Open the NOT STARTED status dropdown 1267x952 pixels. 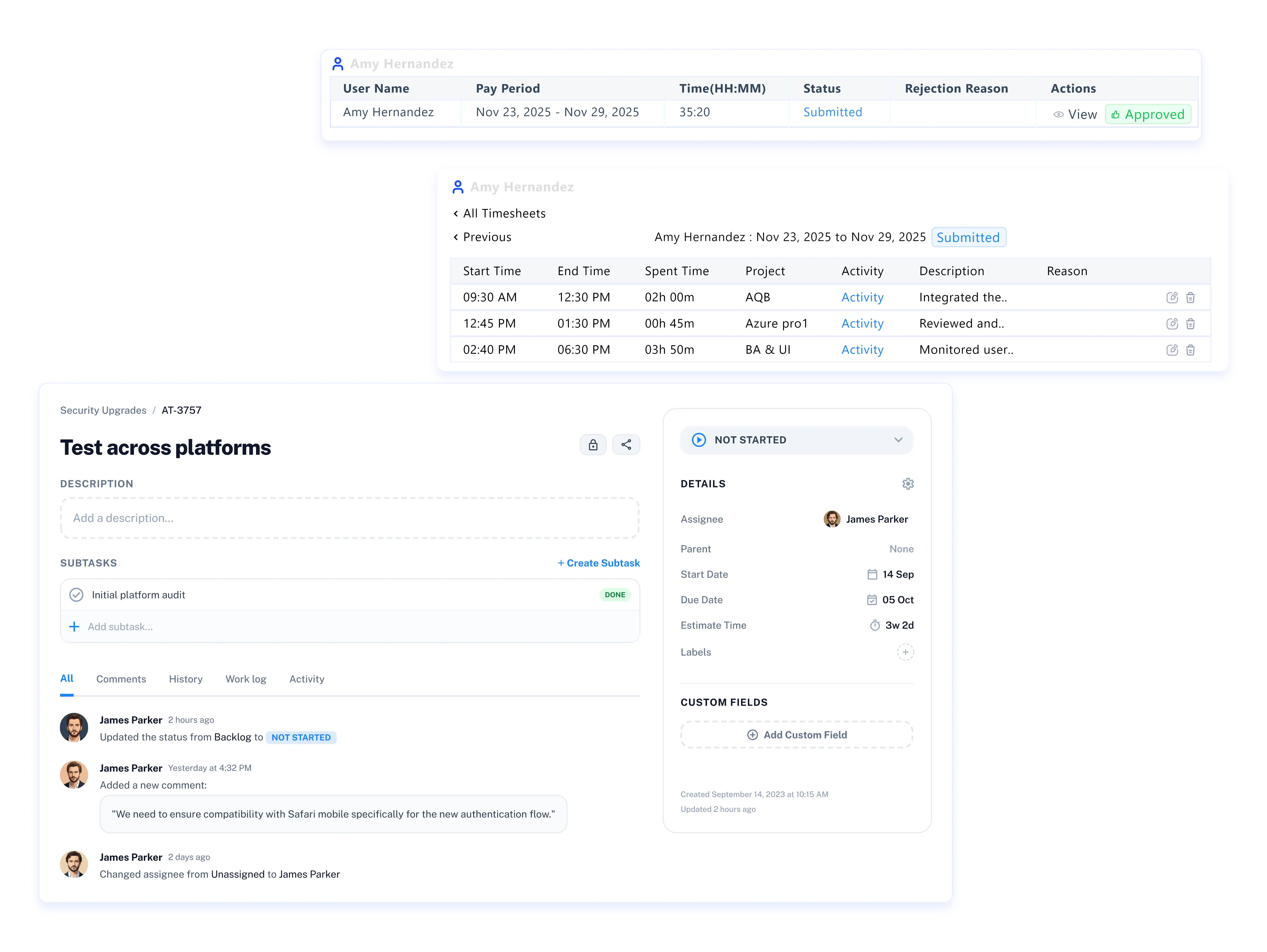pyautogui.click(x=796, y=440)
